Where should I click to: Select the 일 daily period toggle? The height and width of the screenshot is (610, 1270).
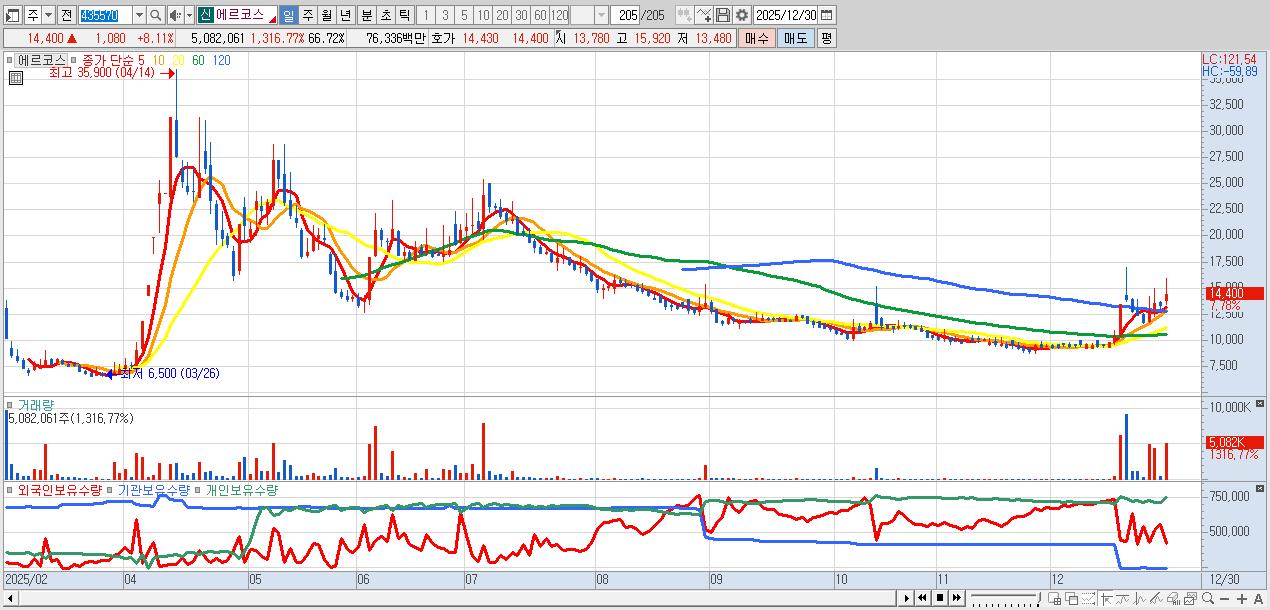287,15
